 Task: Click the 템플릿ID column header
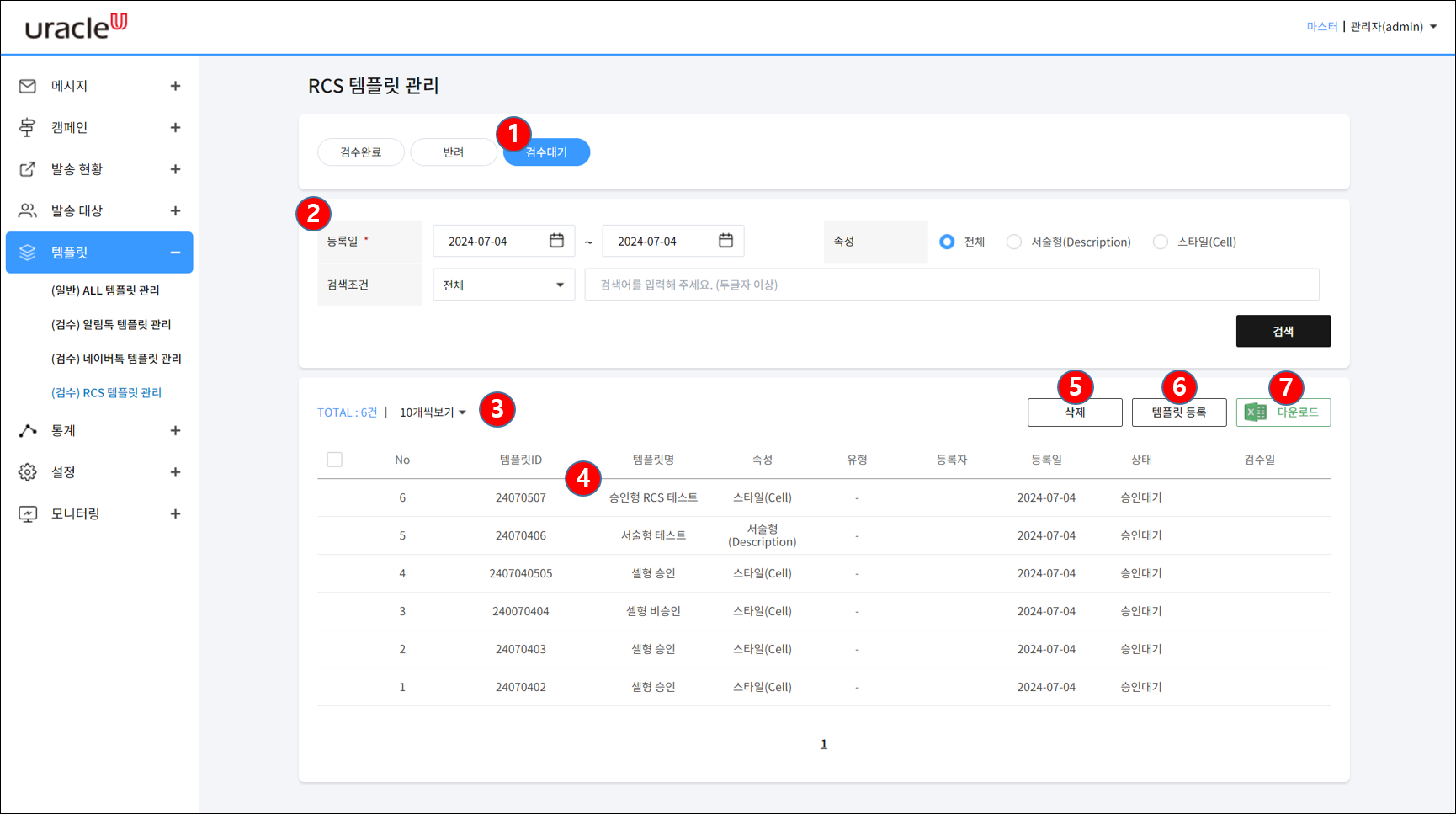click(x=521, y=460)
